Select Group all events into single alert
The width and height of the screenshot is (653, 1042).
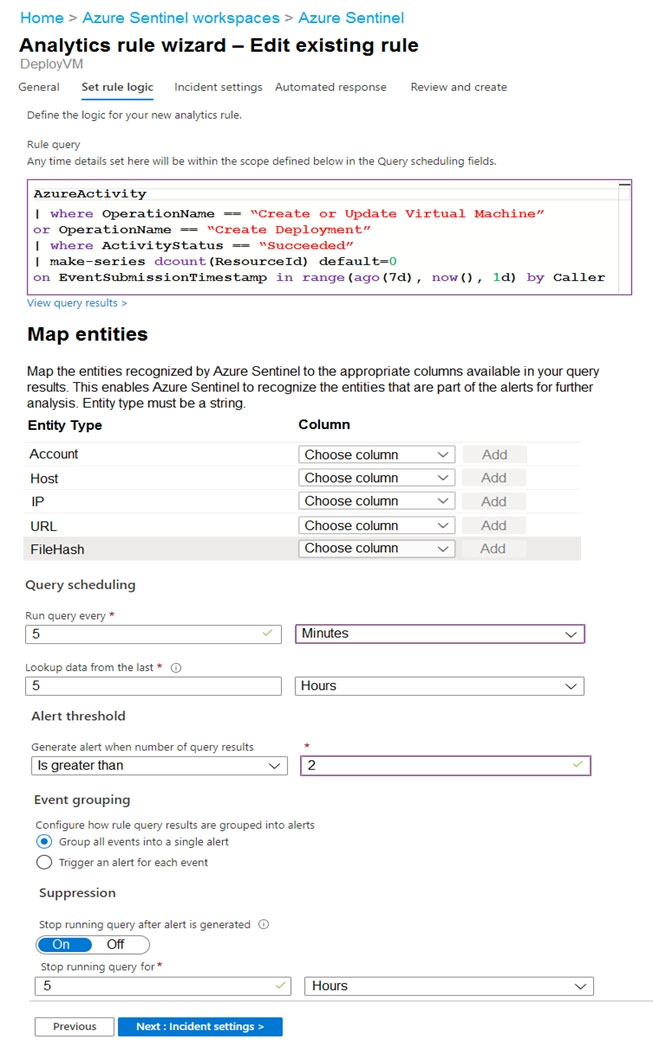coord(44,842)
